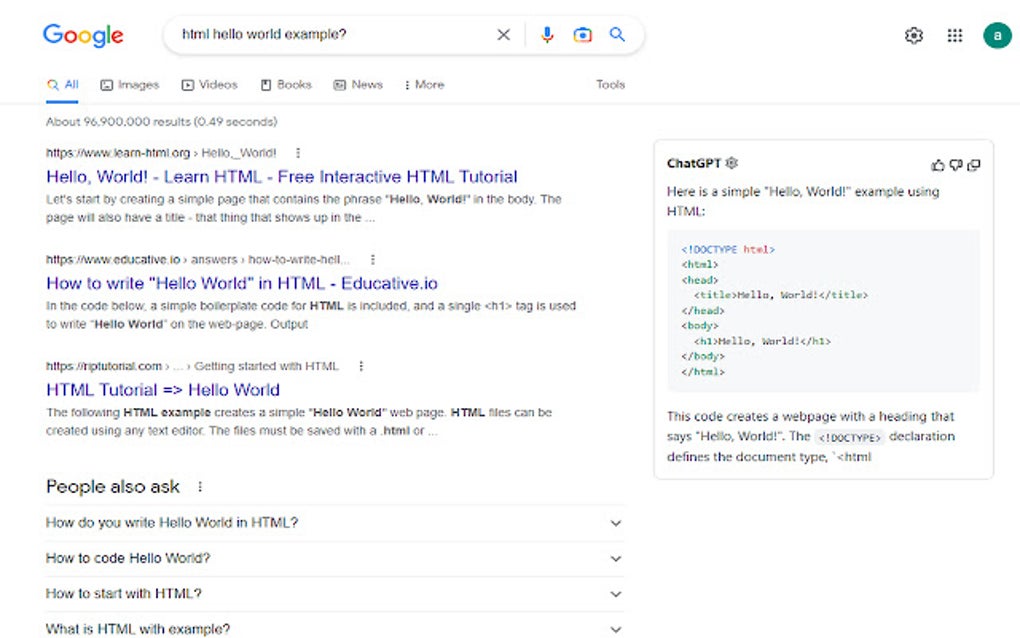The width and height of the screenshot is (1020, 638).
Task: Expand "How do you write Hello World in HTML?"
Action: pyautogui.click(x=615, y=523)
